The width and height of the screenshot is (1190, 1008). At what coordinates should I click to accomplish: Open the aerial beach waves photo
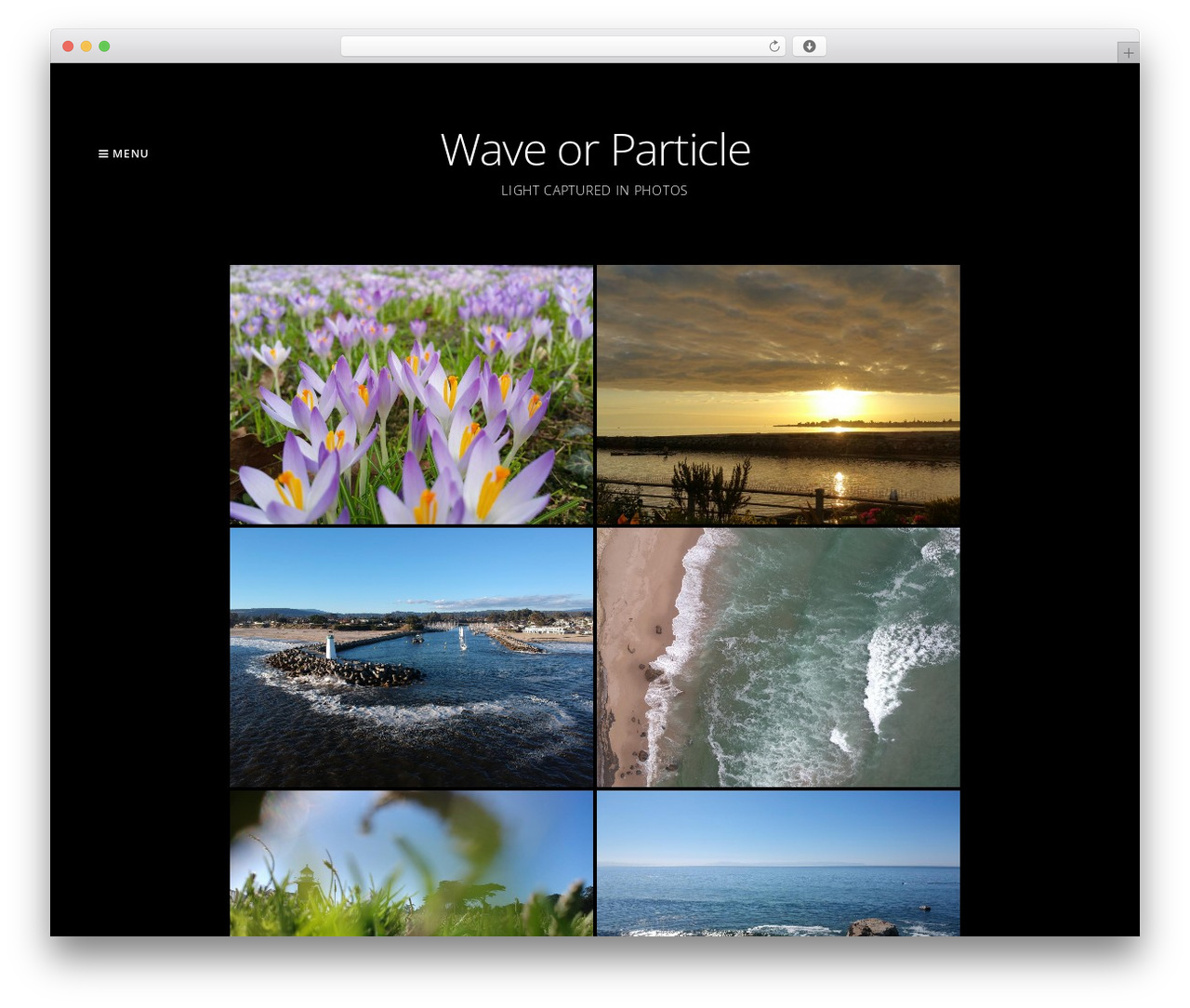coord(778,657)
